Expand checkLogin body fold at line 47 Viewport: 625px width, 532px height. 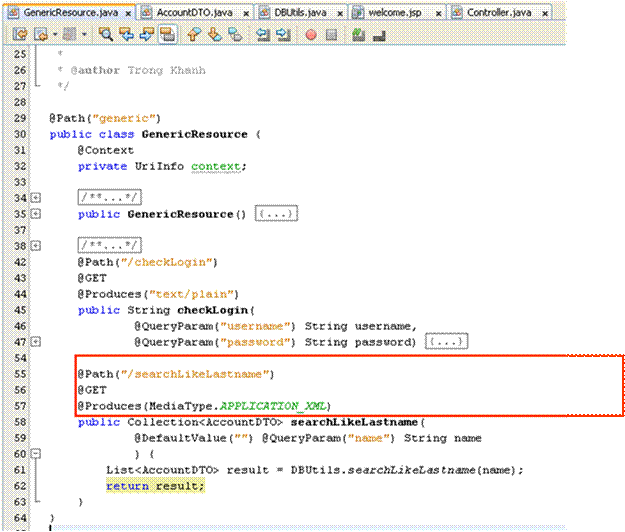point(36,342)
